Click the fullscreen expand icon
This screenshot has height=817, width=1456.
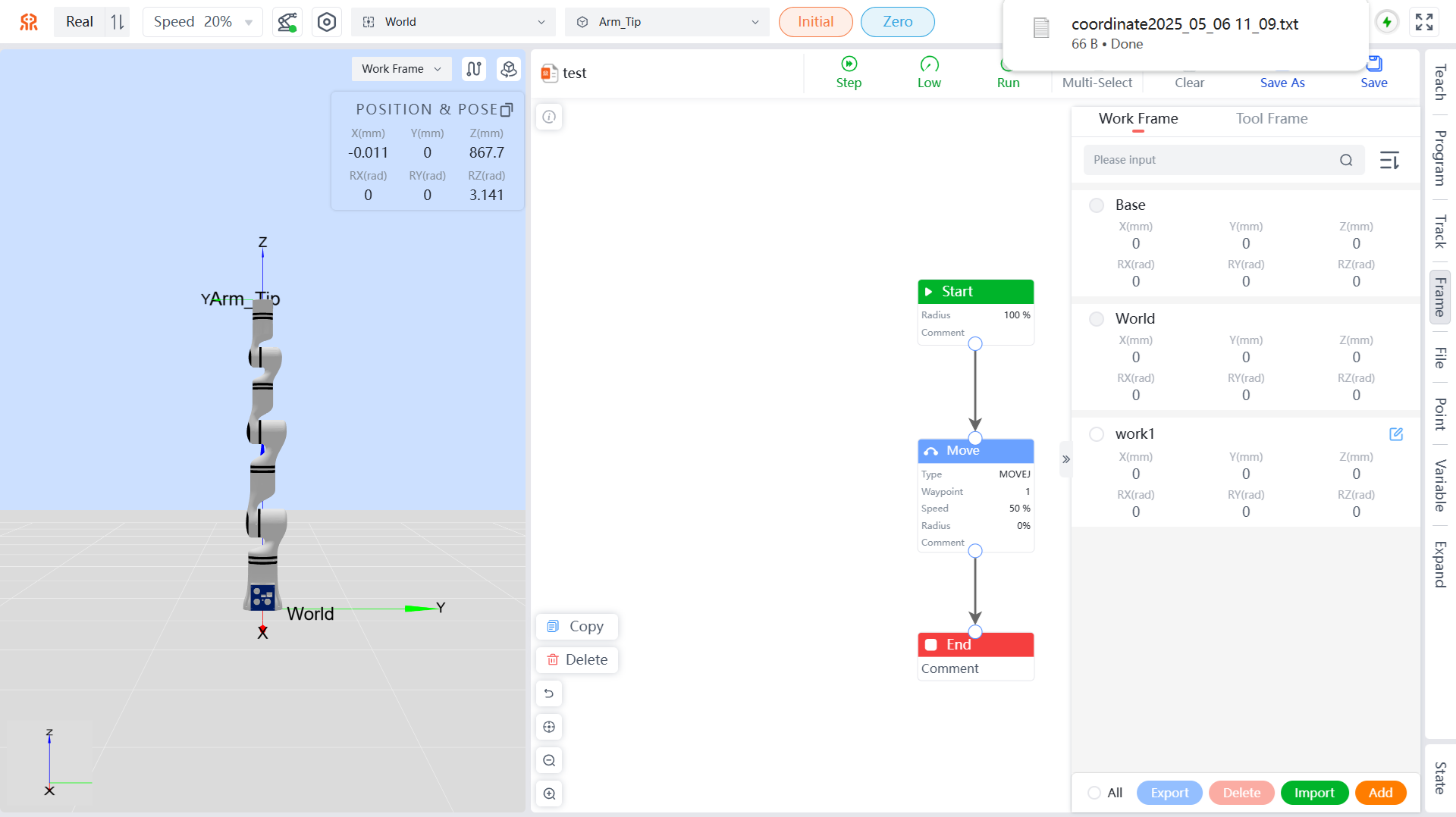tap(1424, 22)
